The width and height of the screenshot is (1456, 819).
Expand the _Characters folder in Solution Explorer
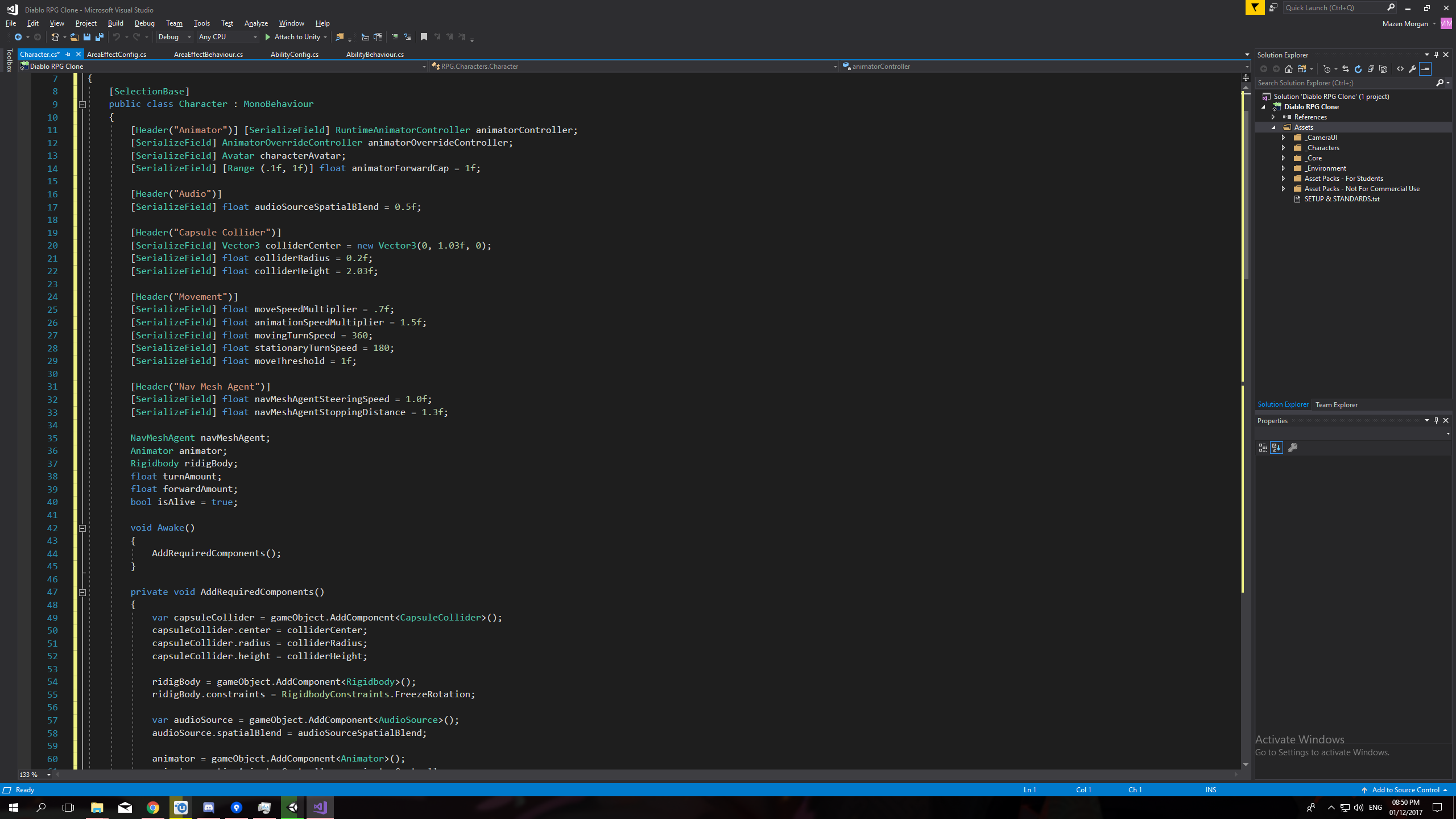coord(1283,148)
